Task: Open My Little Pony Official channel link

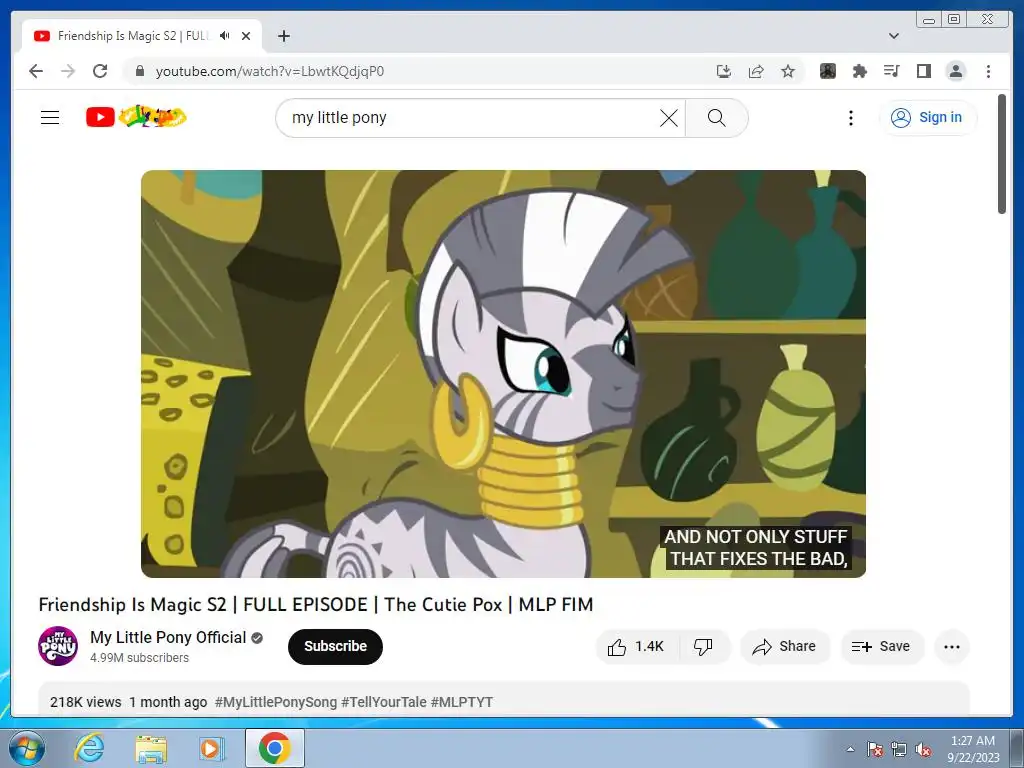Action: pyautogui.click(x=168, y=637)
